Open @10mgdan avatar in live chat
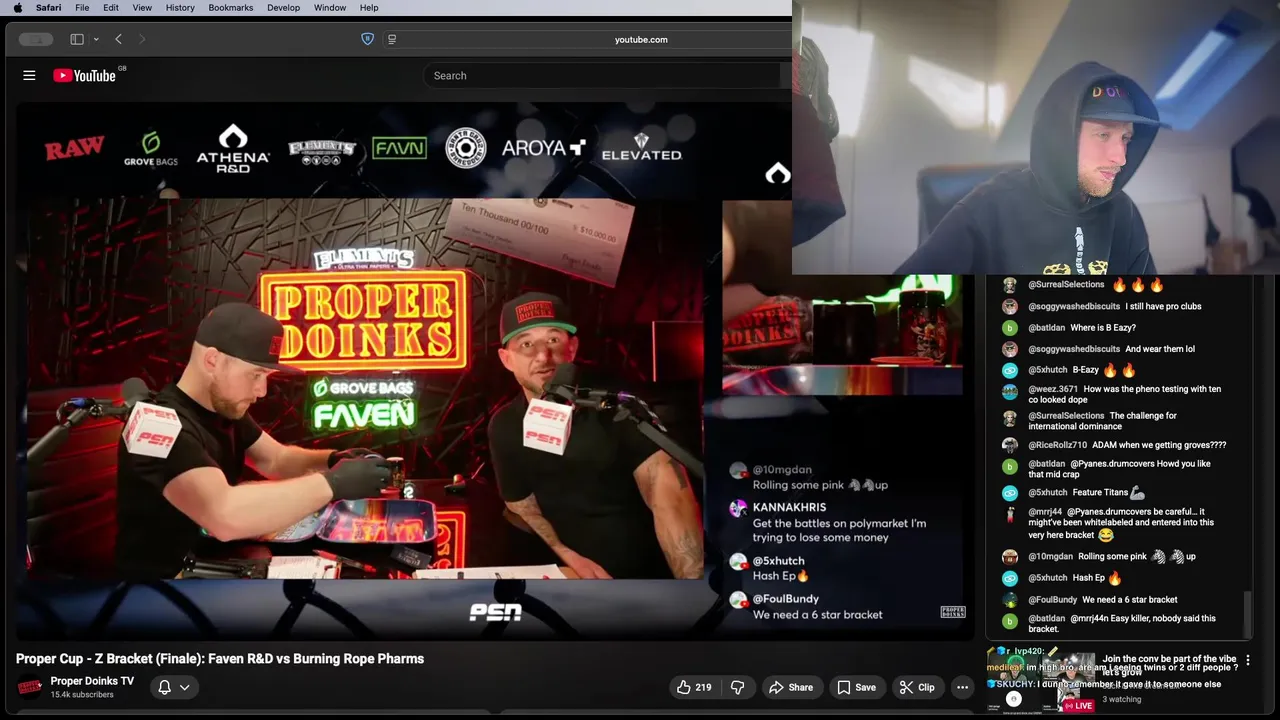Screen dimensions: 1280x720 click(1010, 557)
